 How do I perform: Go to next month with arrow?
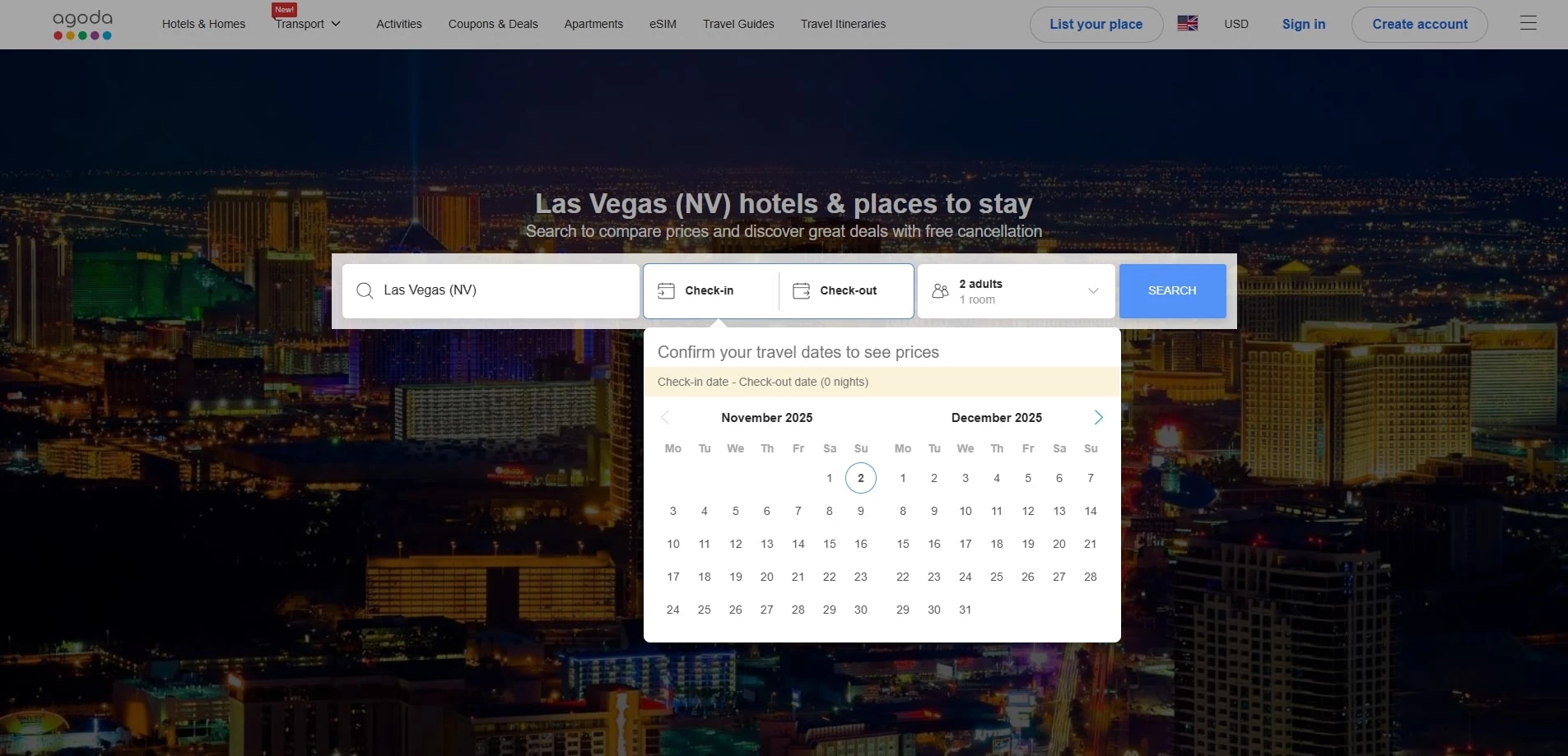click(x=1098, y=417)
